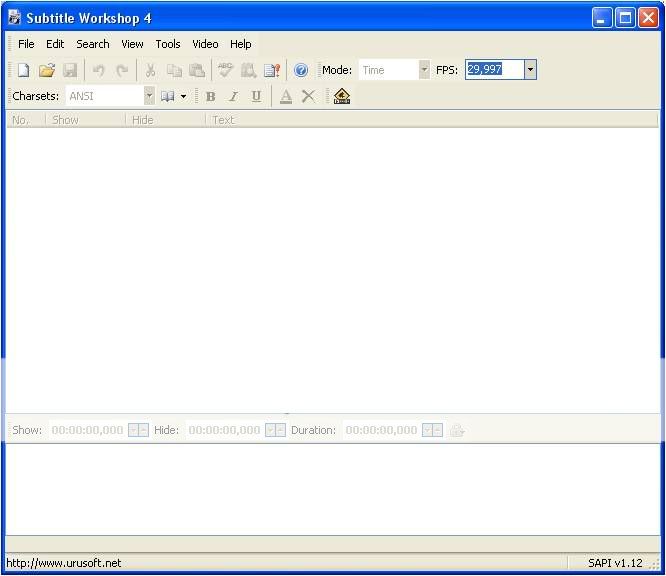The height and width of the screenshot is (576, 666).
Task: Expand the FPS dropdown arrow
Action: [x=530, y=70]
